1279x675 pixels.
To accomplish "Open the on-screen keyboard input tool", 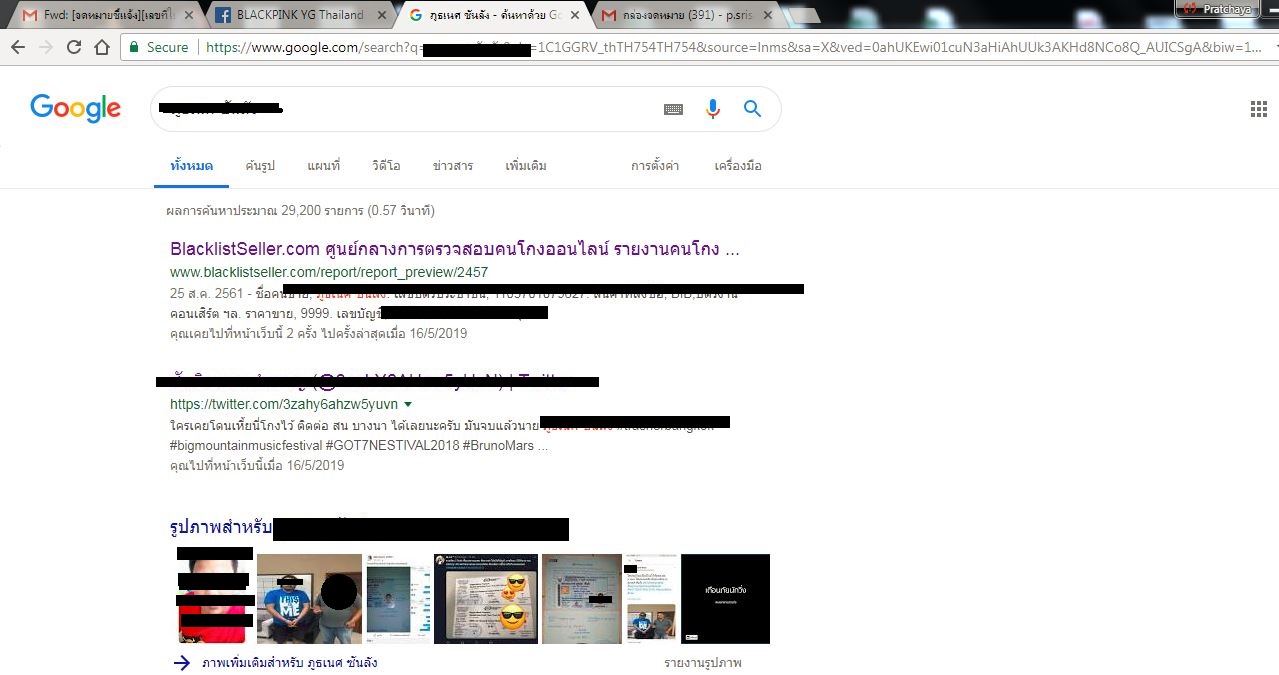I will 673,109.
